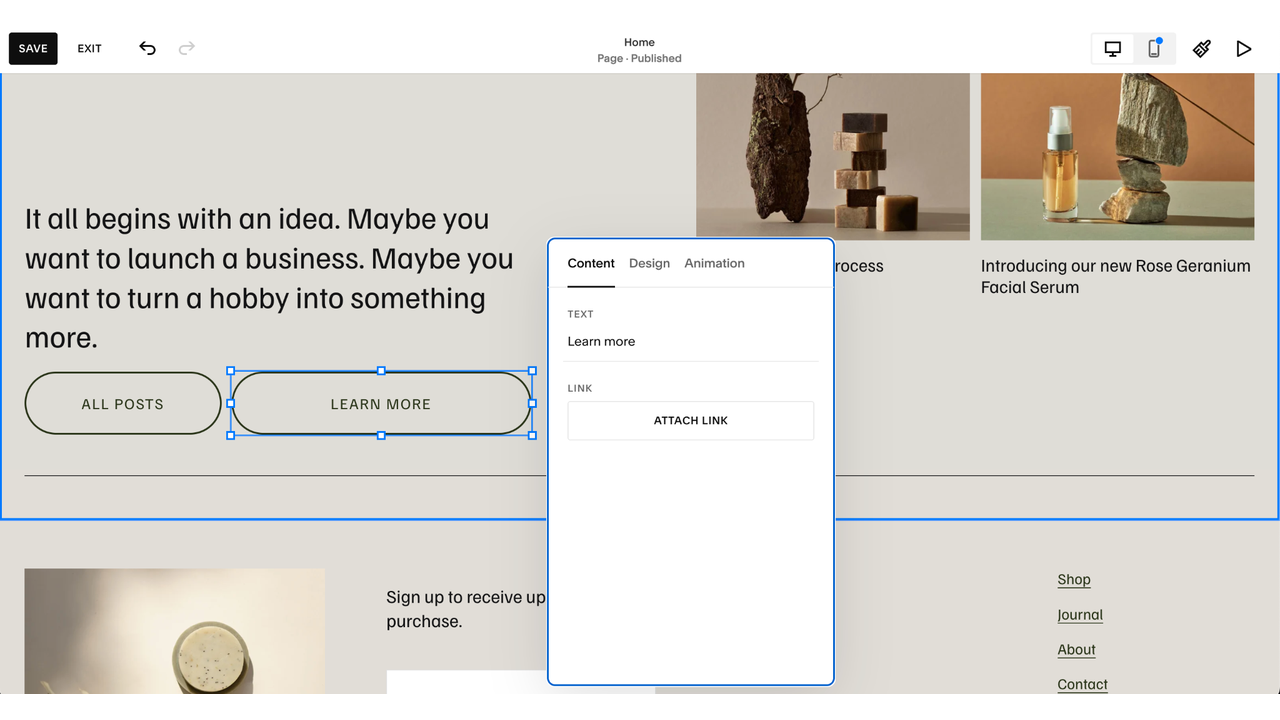The height and width of the screenshot is (720, 1280).
Task: Click the footer soap product image
Action: pyautogui.click(x=175, y=631)
